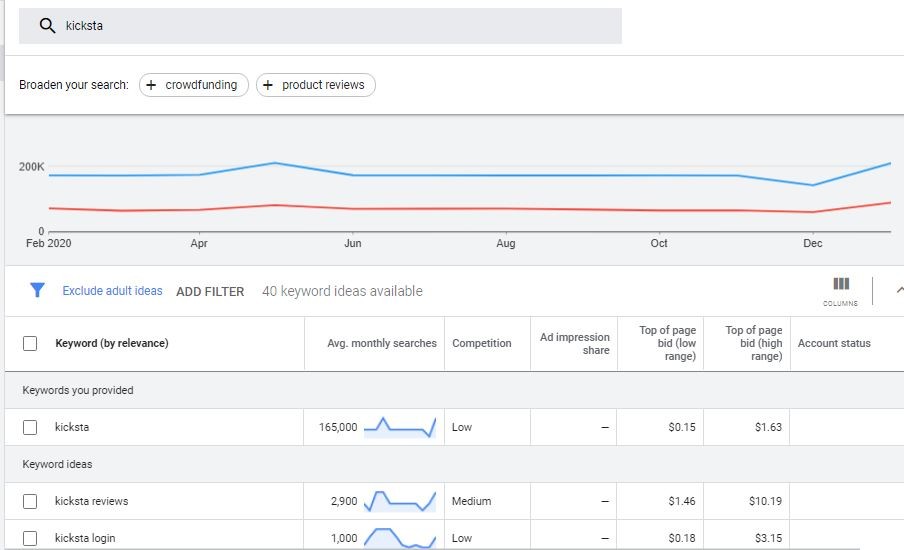Screen dimensions: 904x550
Task: Click the $0.18 low bid value
Action: point(682,538)
